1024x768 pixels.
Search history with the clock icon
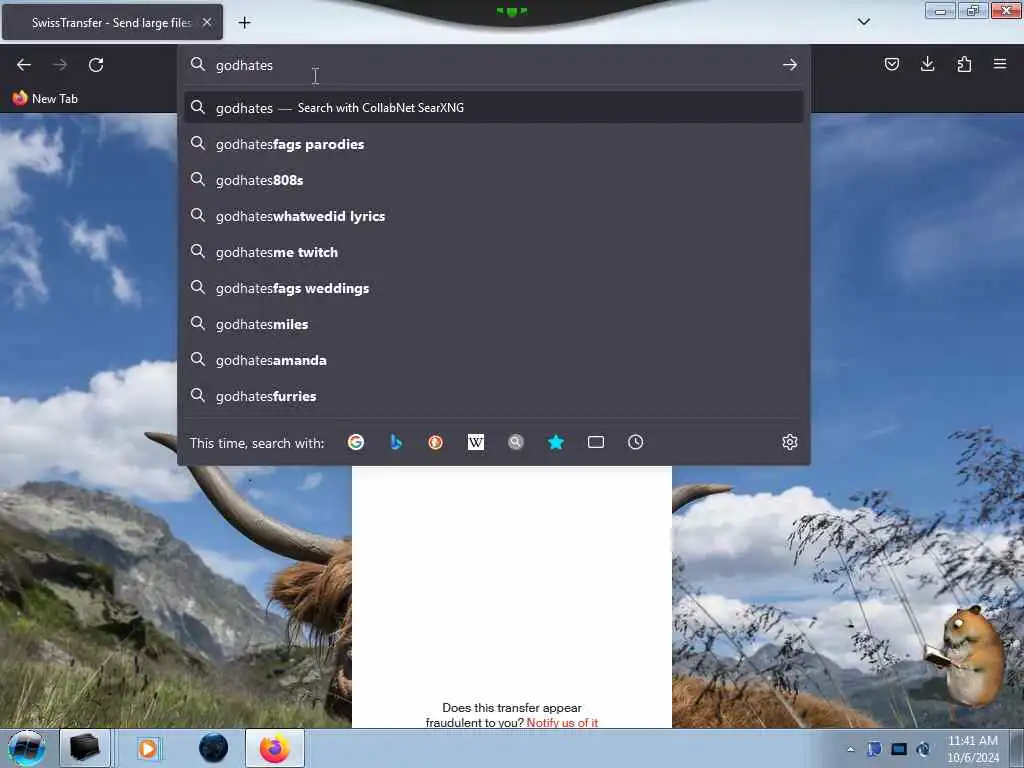coord(635,442)
